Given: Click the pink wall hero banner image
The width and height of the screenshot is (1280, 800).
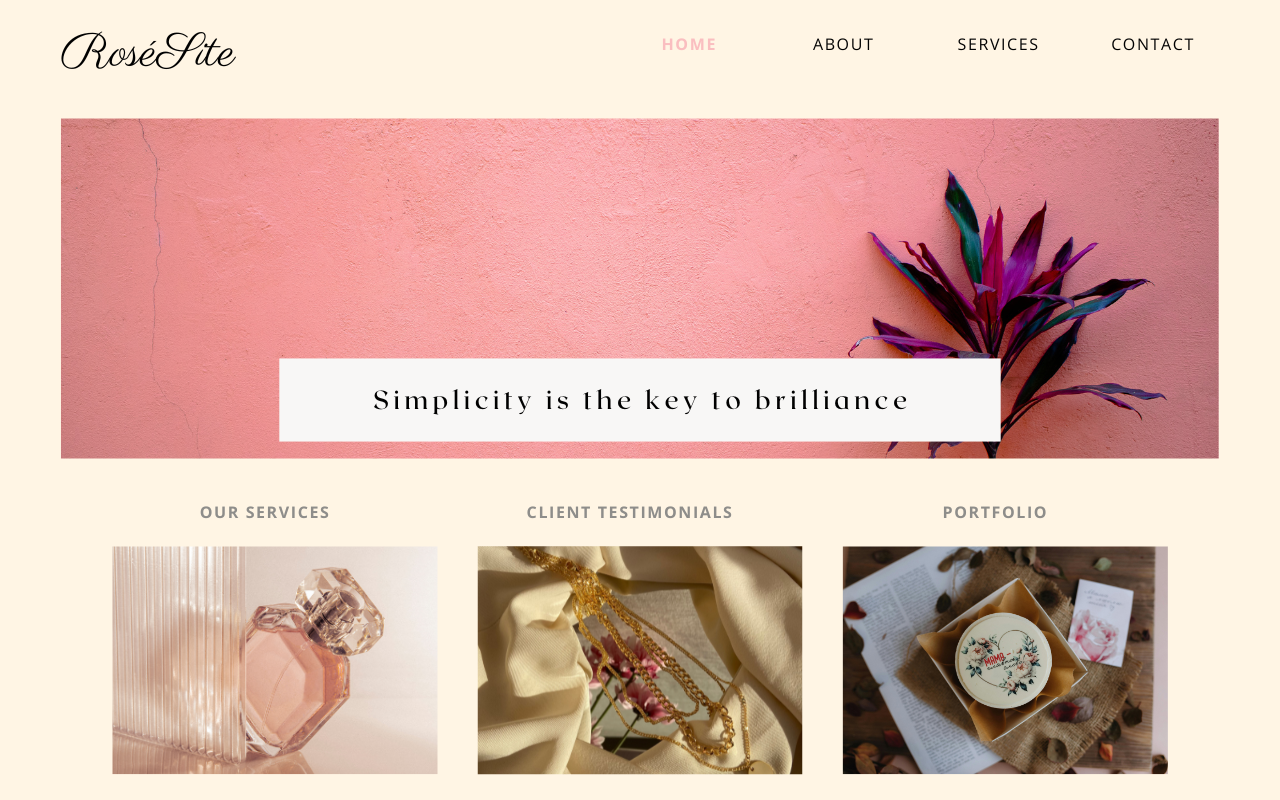Looking at the screenshot, I should click(640, 288).
